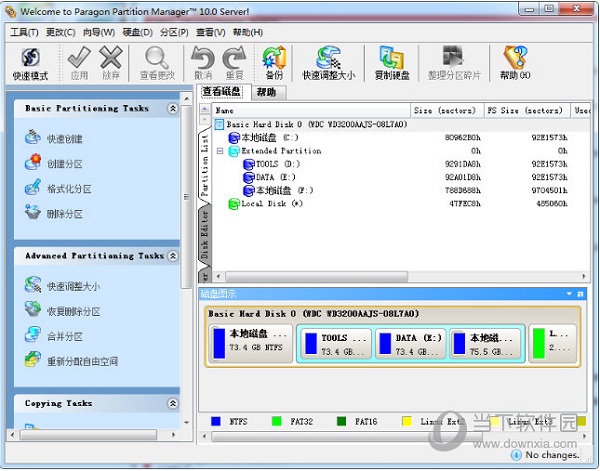The height and width of the screenshot is (471, 600).
Task: Click the 快速模式 toolbar icon
Action: (x=30, y=63)
